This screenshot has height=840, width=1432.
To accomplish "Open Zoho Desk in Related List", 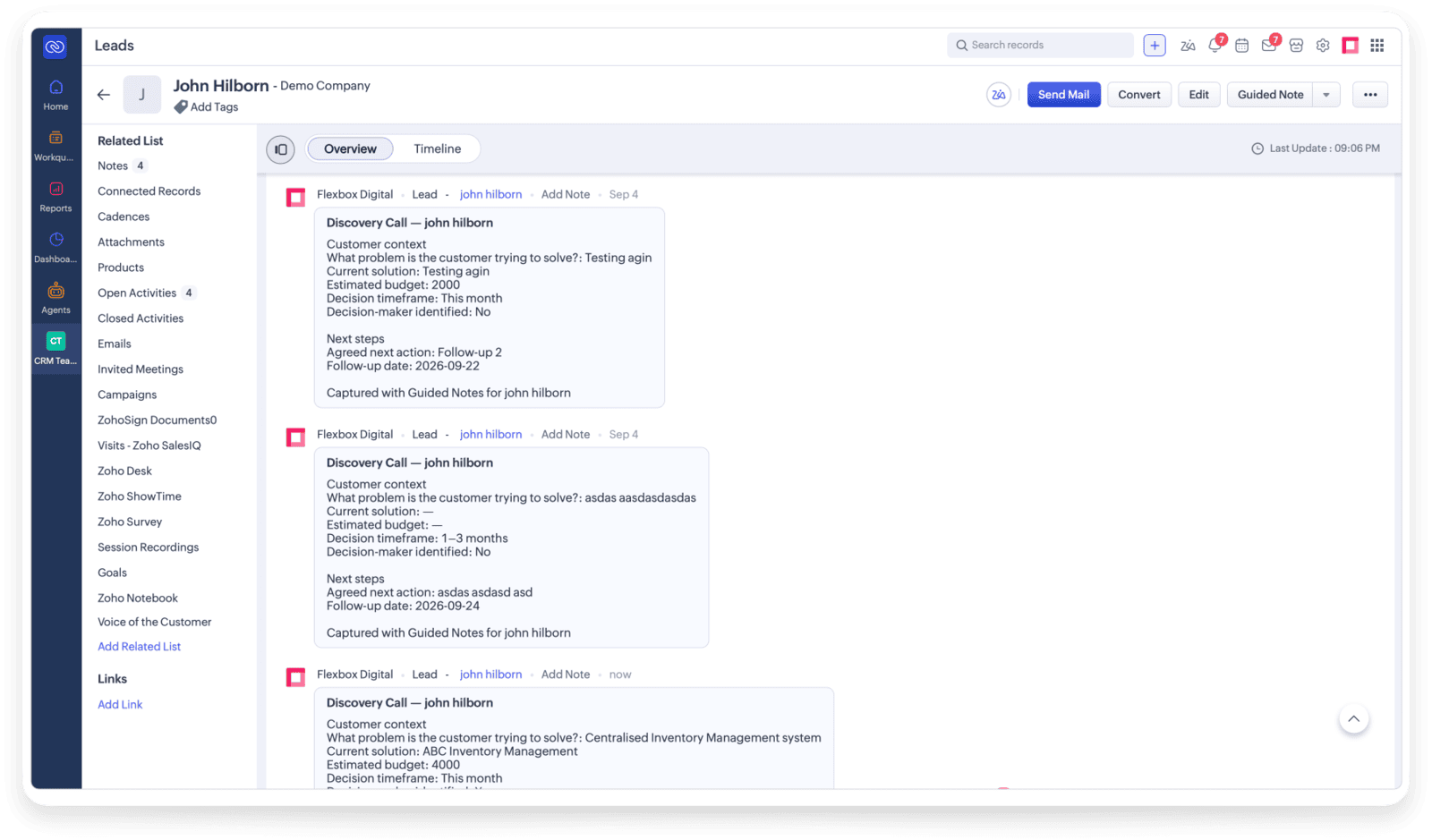I will pos(124,471).
